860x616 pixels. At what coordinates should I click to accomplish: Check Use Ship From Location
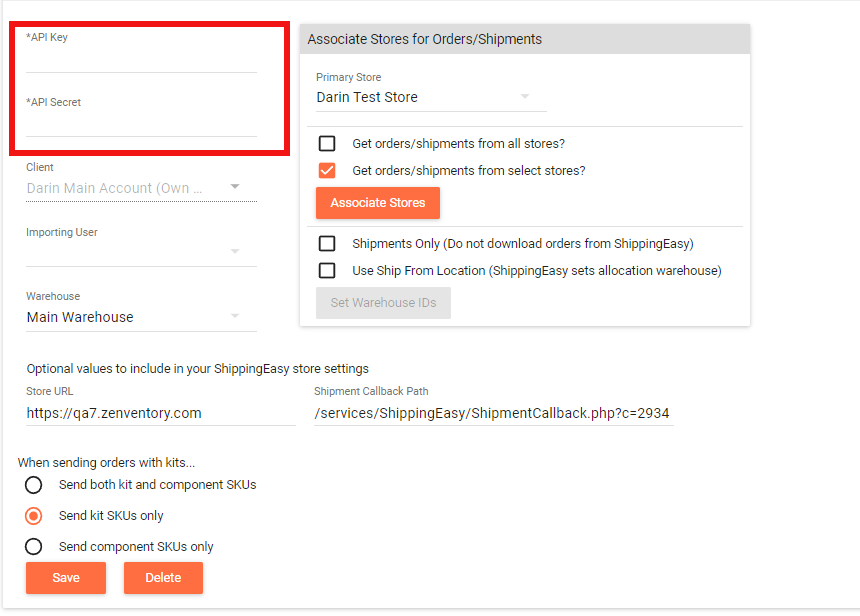tap(326, 270)
